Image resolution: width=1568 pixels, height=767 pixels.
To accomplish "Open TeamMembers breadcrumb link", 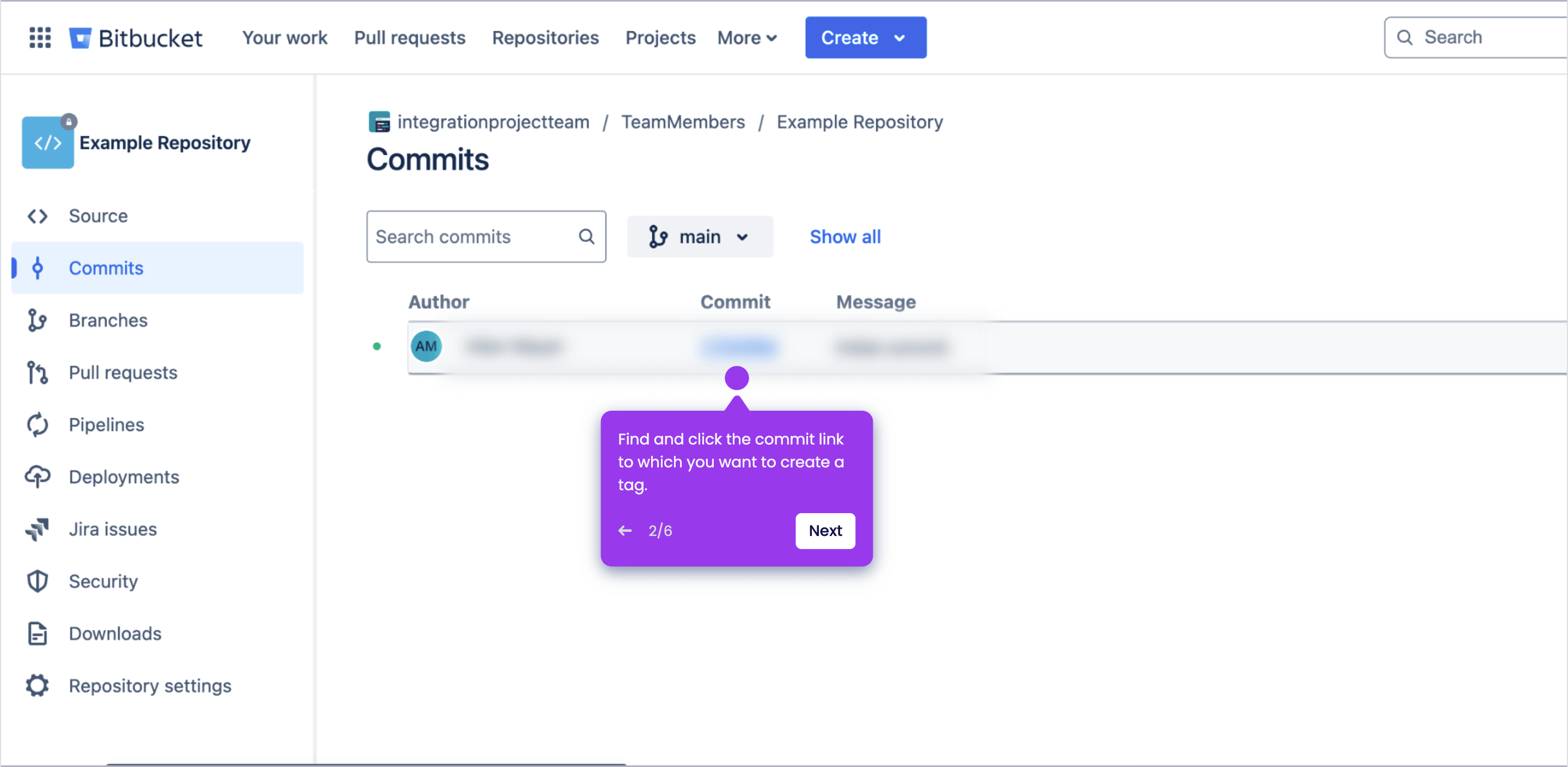I will pyautogui.click(x=683, y=122).
